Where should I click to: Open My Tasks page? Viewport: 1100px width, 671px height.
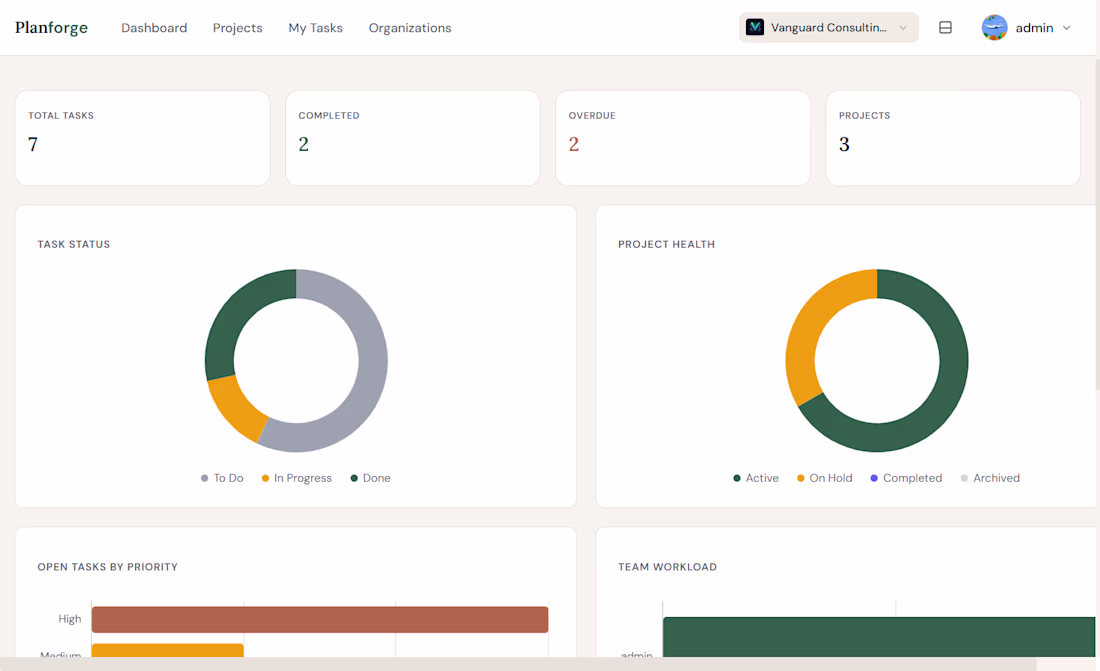[x=315, y=27]
